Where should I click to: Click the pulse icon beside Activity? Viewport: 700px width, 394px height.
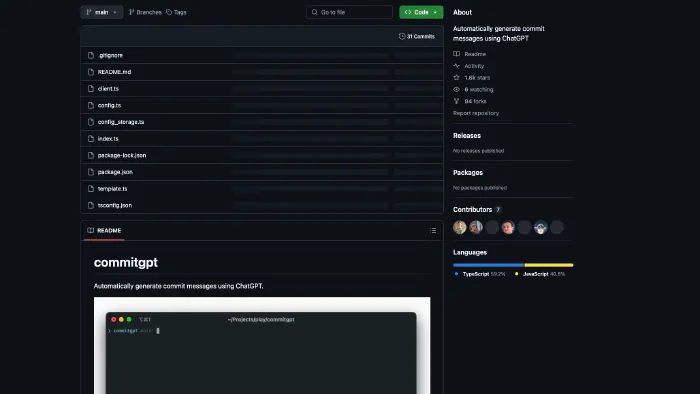456,66
